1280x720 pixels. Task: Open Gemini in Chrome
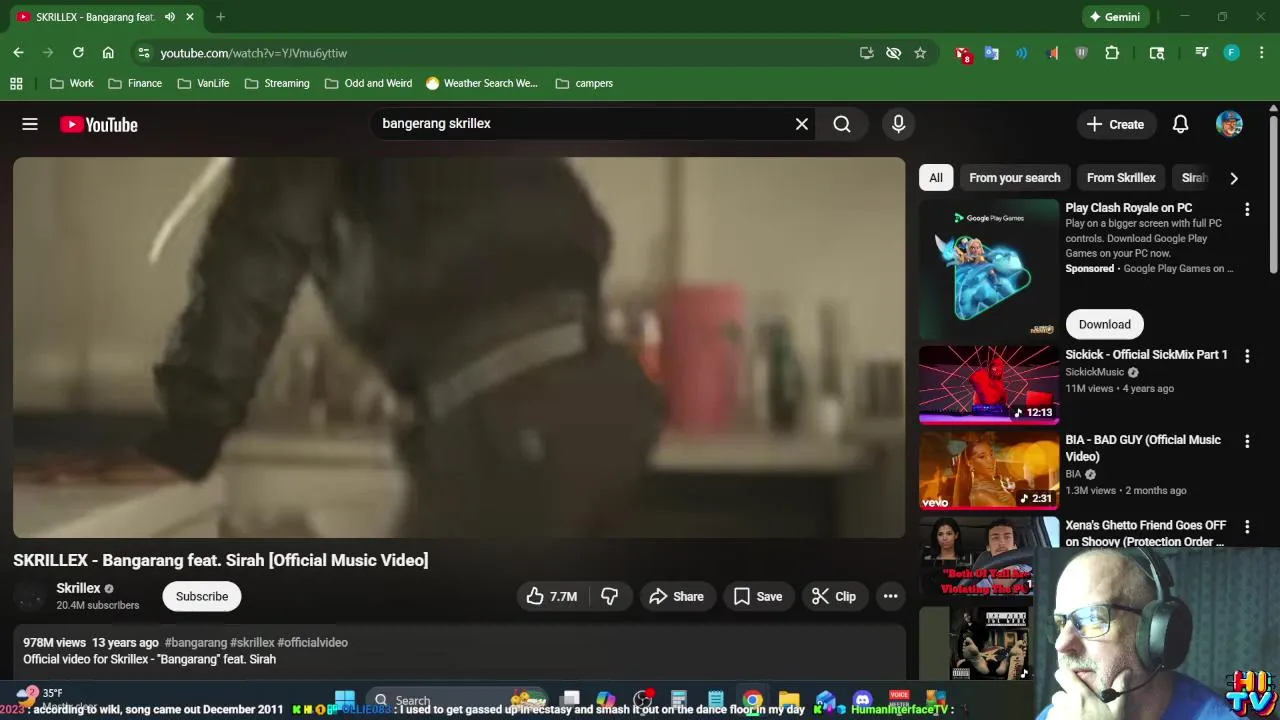[1115, 17]
